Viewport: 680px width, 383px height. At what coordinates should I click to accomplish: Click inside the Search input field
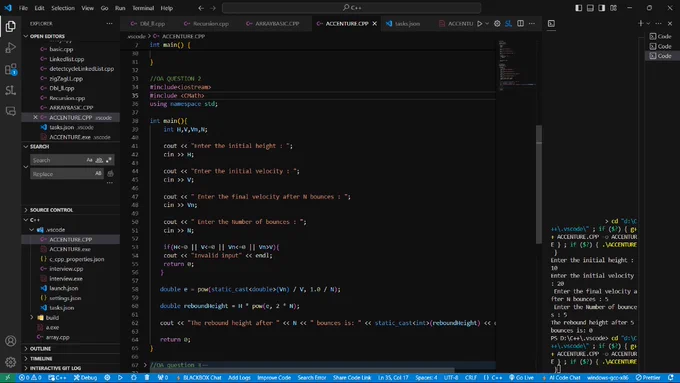click(57, 160)
